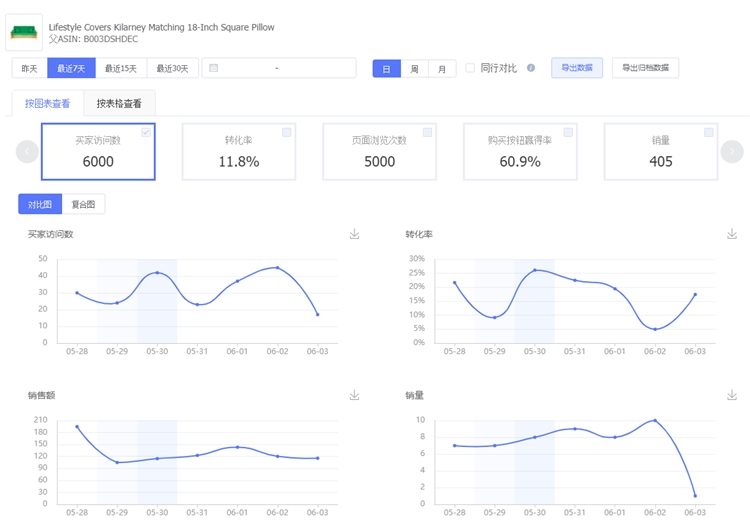
Task: Download the 买家访问数 chart
Action: 354,234
